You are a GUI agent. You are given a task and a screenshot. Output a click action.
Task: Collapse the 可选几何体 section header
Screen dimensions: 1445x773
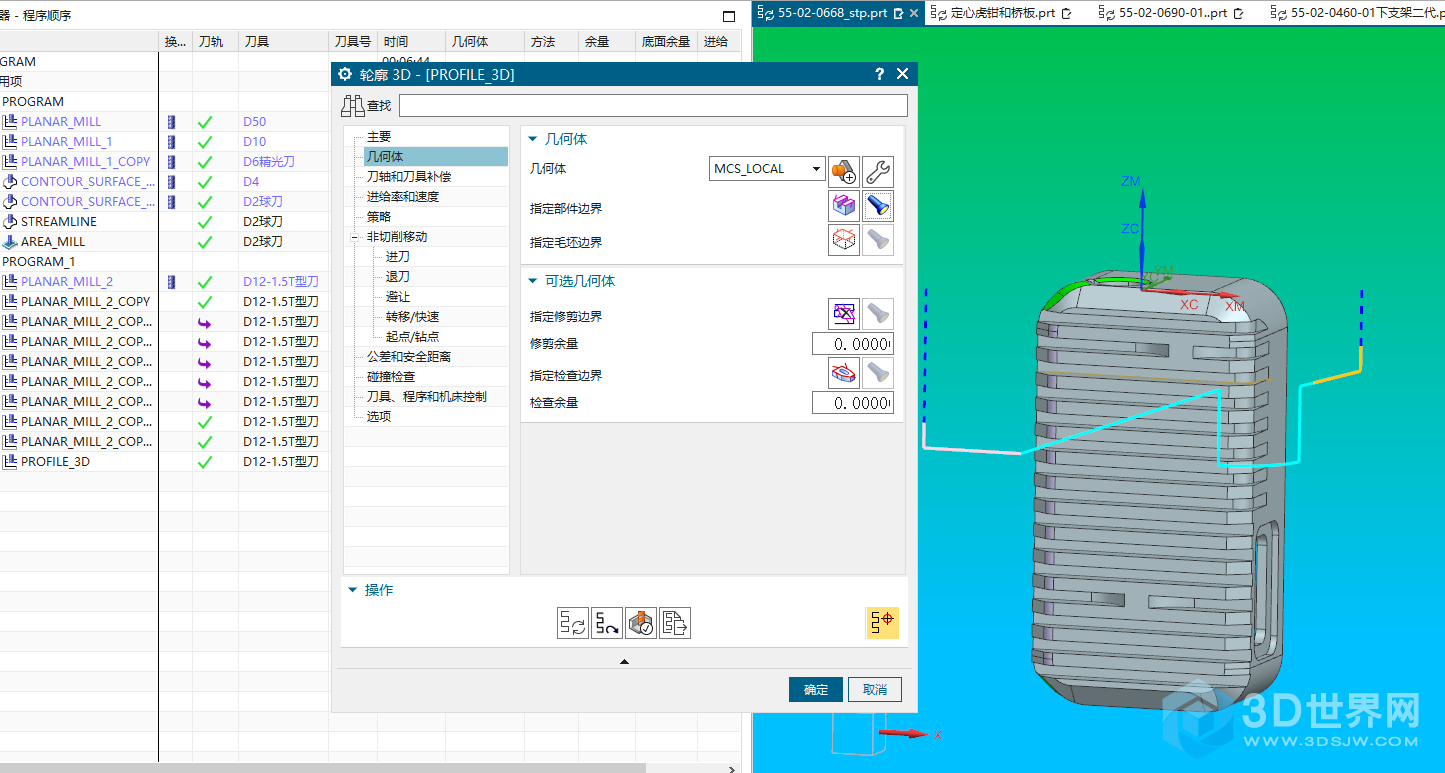click(534, 281)
